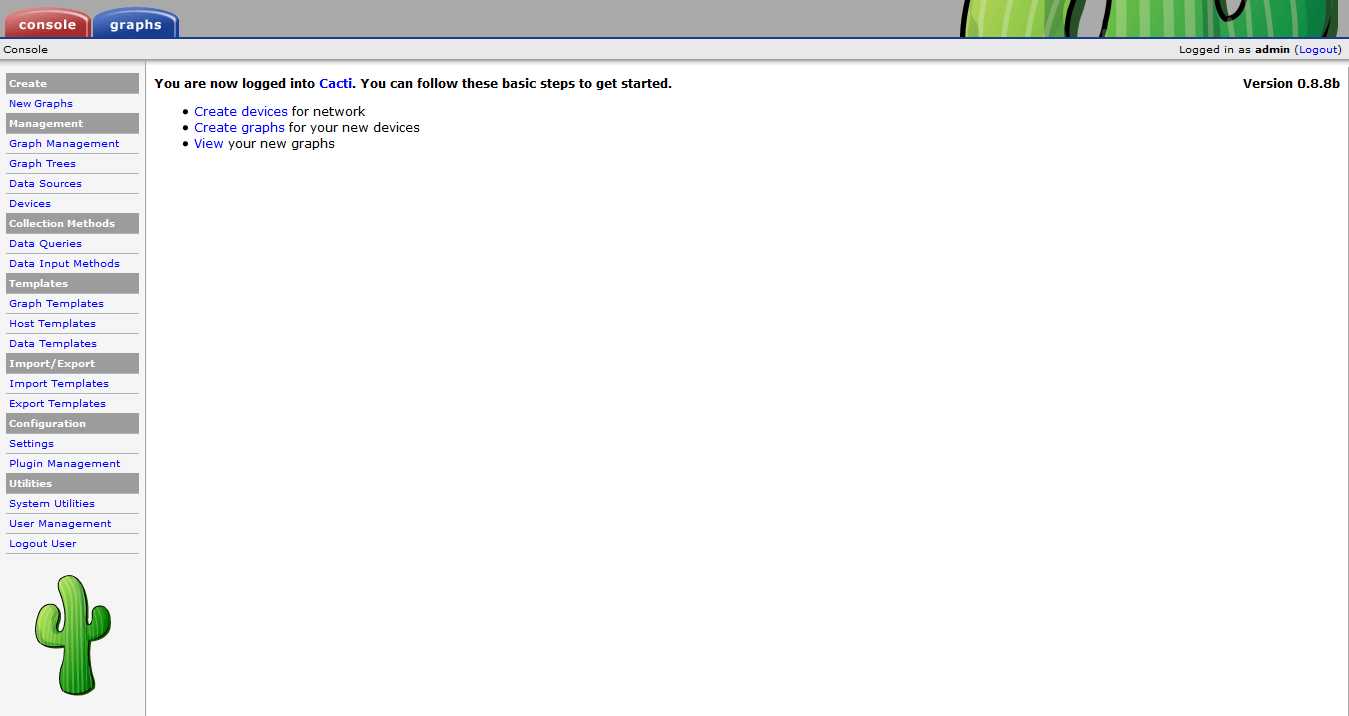The image size is (1349, 716).
Task: Go to Import Templates
Action: pyautogui.click(x=59, y=384)
